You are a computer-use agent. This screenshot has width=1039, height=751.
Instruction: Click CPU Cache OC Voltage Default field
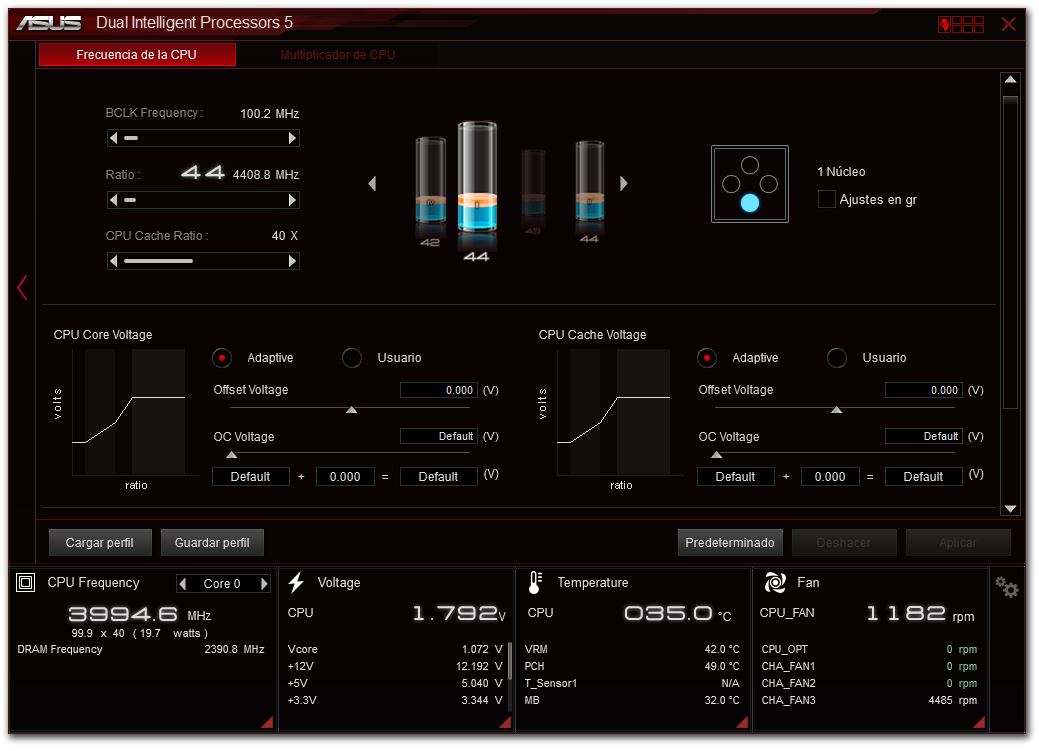(x=924, y=436)
